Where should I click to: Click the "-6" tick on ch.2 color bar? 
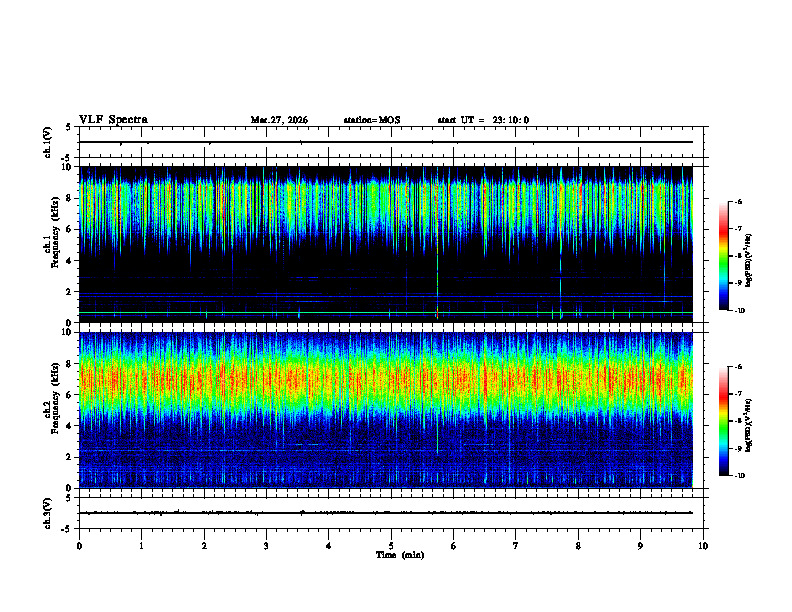(x=739, y=367)
